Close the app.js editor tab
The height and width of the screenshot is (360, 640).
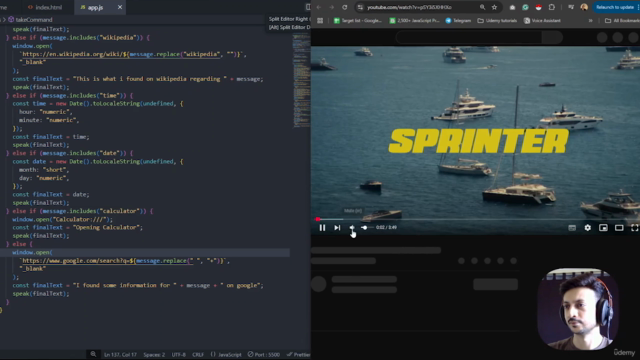(120, 7)
